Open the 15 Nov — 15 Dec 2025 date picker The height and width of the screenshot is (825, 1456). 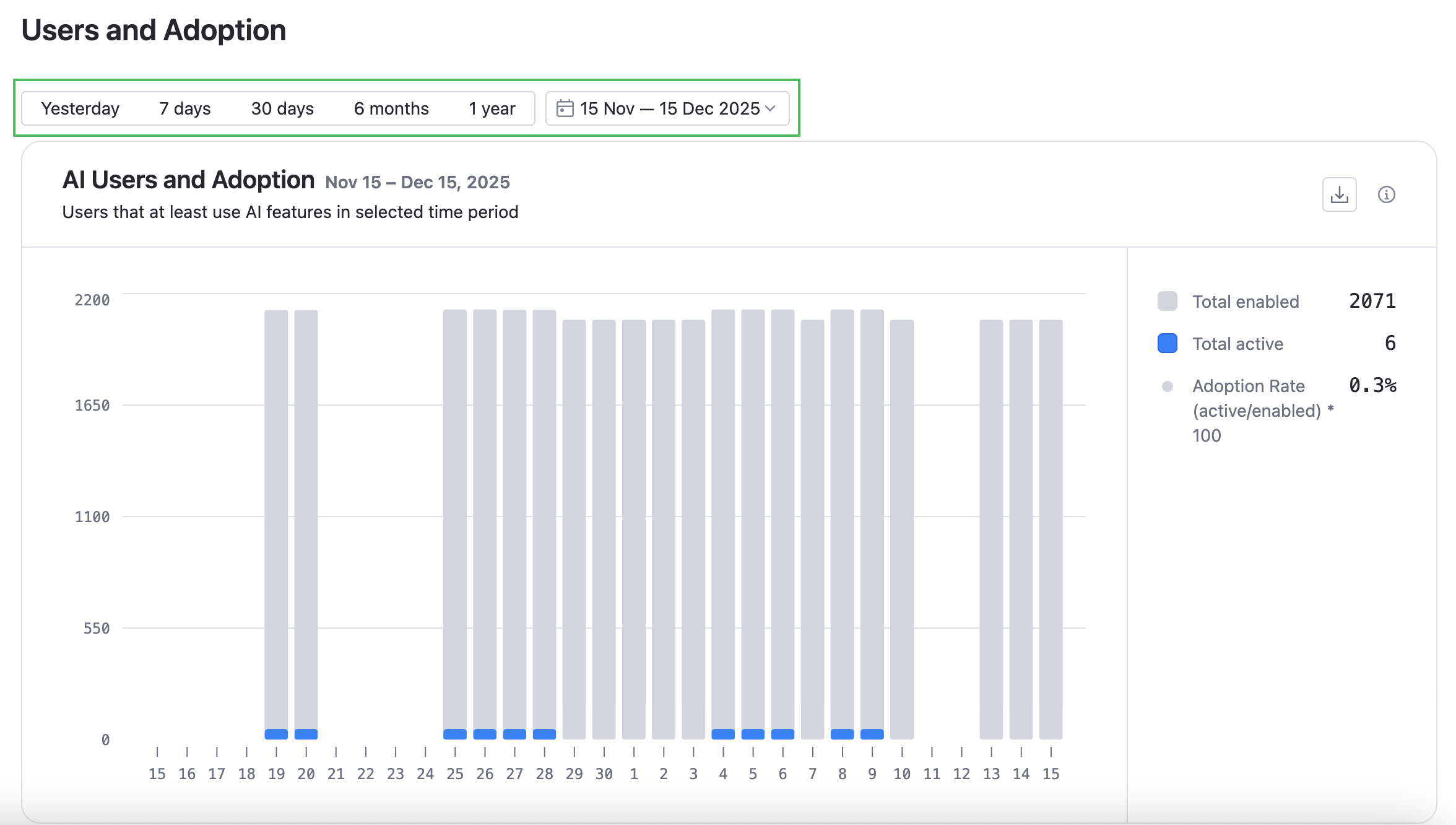tap(669, 108)
